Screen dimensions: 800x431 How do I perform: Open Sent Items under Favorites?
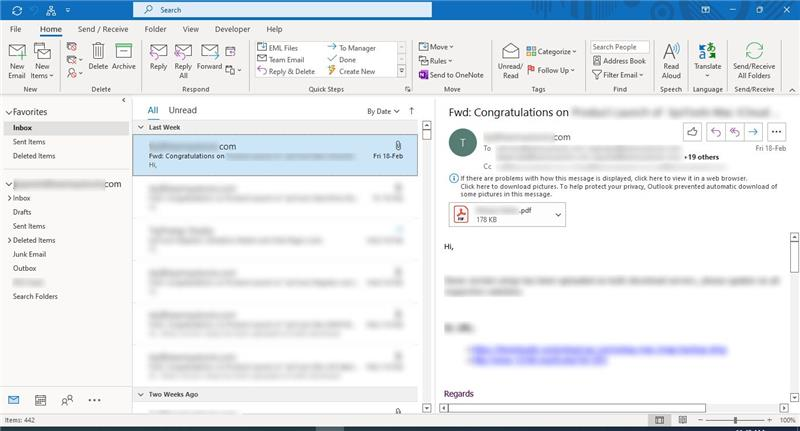click(29, 142)
